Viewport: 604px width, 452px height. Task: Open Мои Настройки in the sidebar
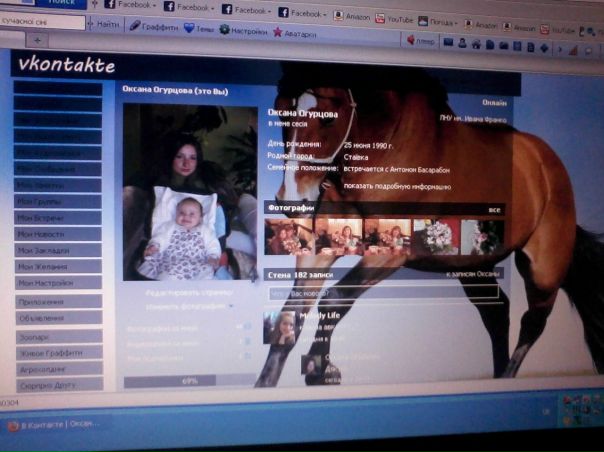59,283
